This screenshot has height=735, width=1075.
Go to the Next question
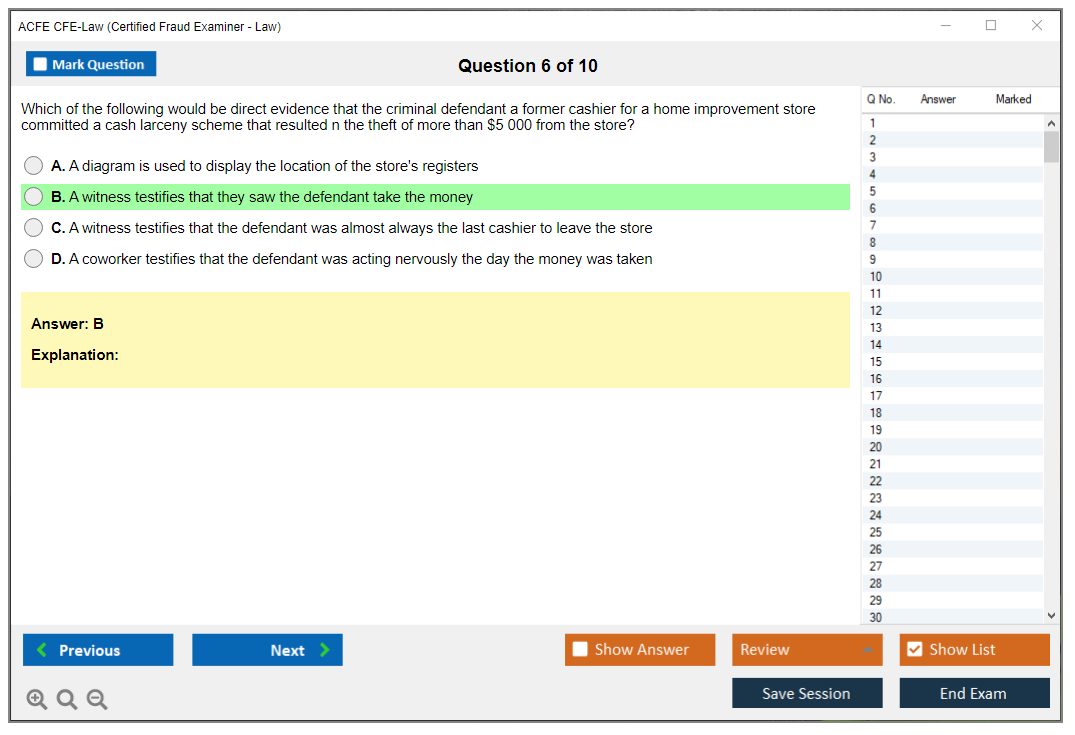[x=267, y=650]
